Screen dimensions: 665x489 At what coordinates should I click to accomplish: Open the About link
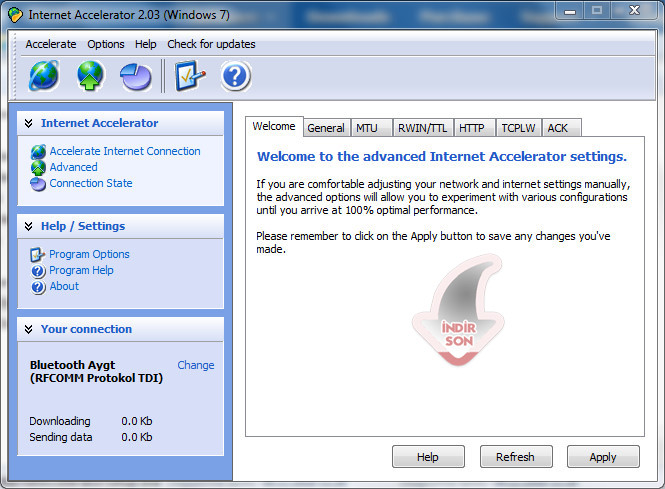(x=64, y=287)
